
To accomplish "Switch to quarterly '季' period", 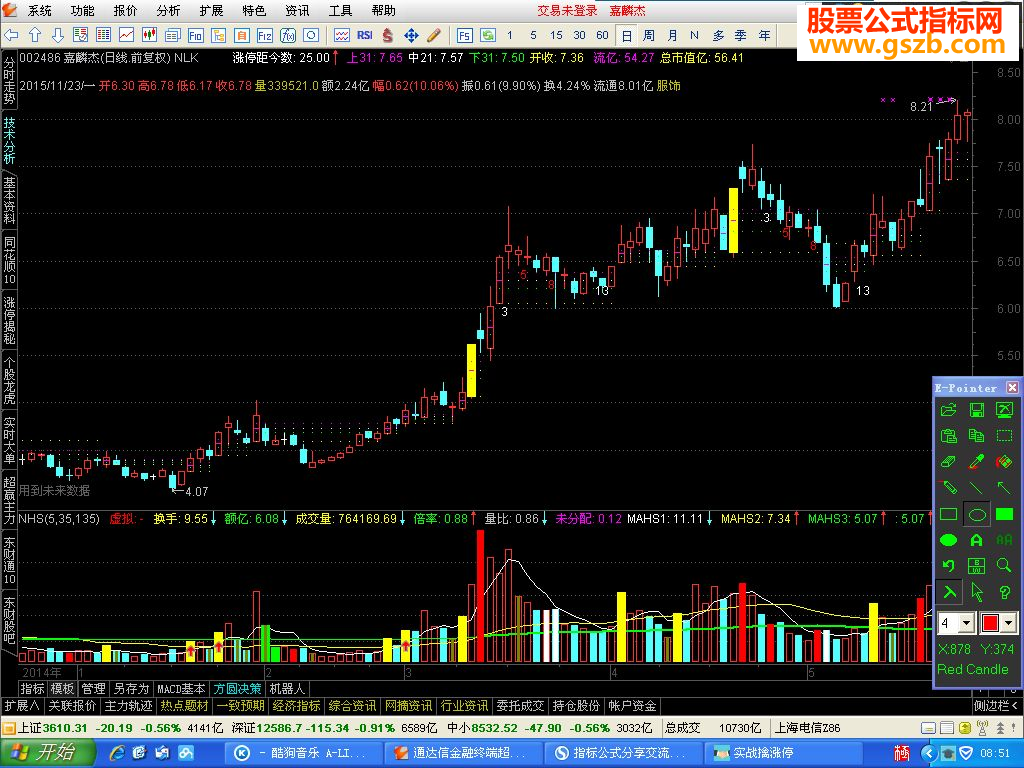I will [741, 35].
